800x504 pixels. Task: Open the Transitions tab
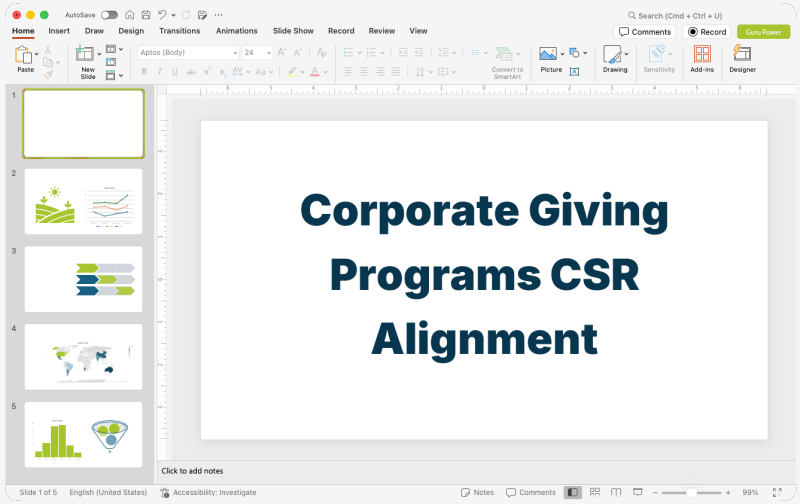[180, 31]
